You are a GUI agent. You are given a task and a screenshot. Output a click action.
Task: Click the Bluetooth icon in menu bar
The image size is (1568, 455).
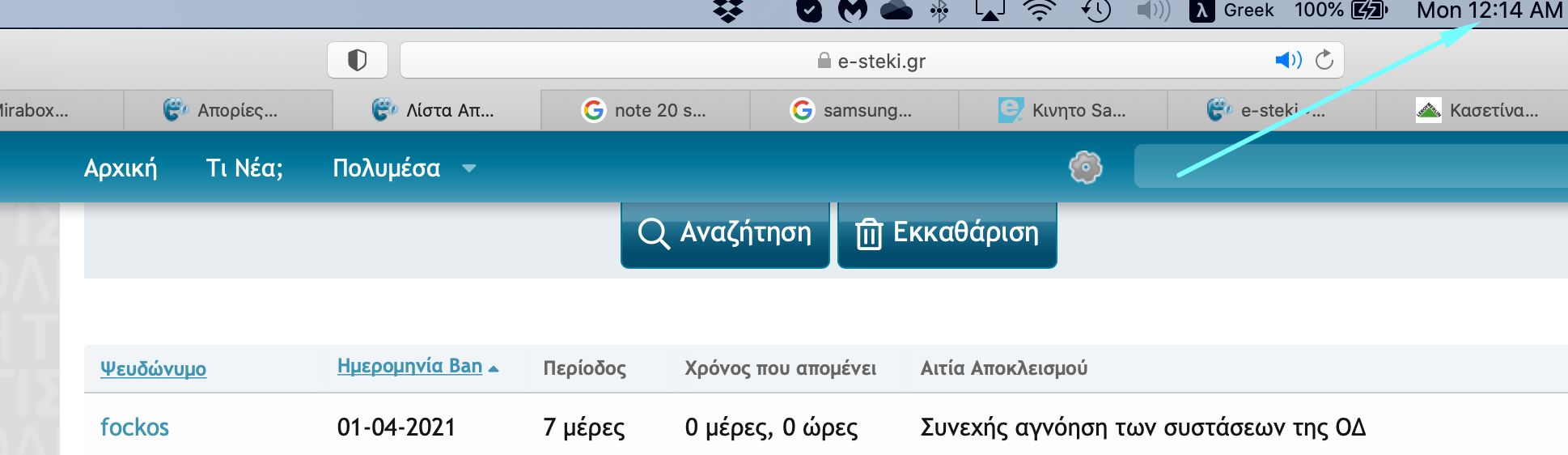point(939,11)
